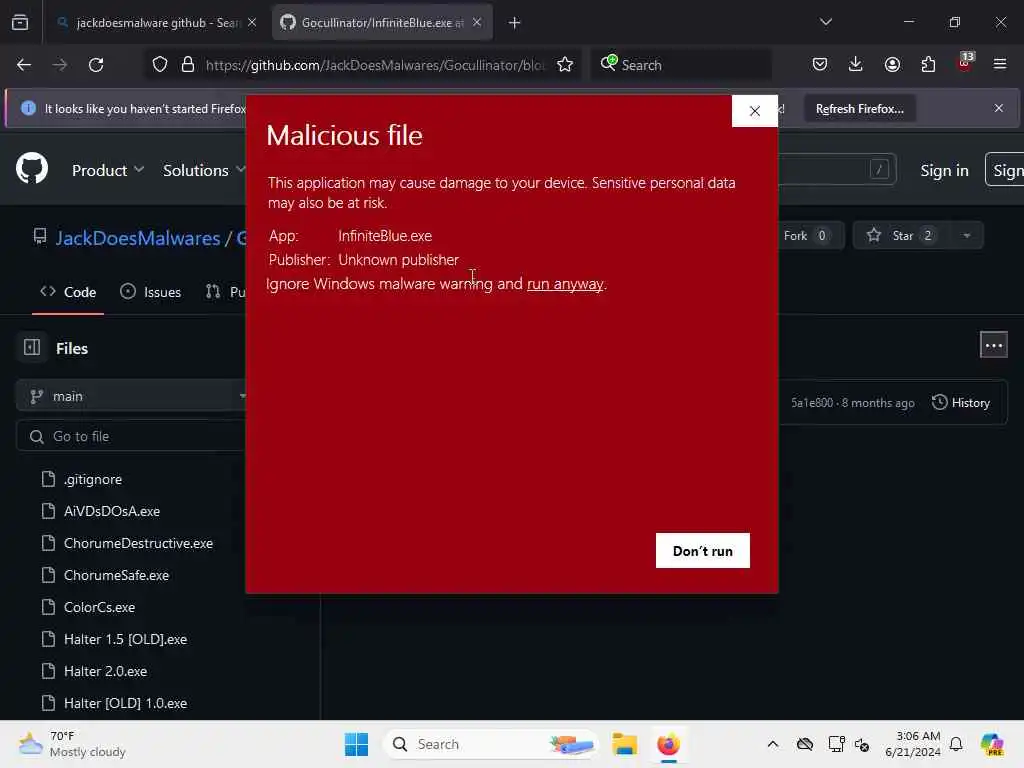The image size is (1024, 768).
Task: Expand the Solutions menu dropdown
Action: (x=204, y=170)
